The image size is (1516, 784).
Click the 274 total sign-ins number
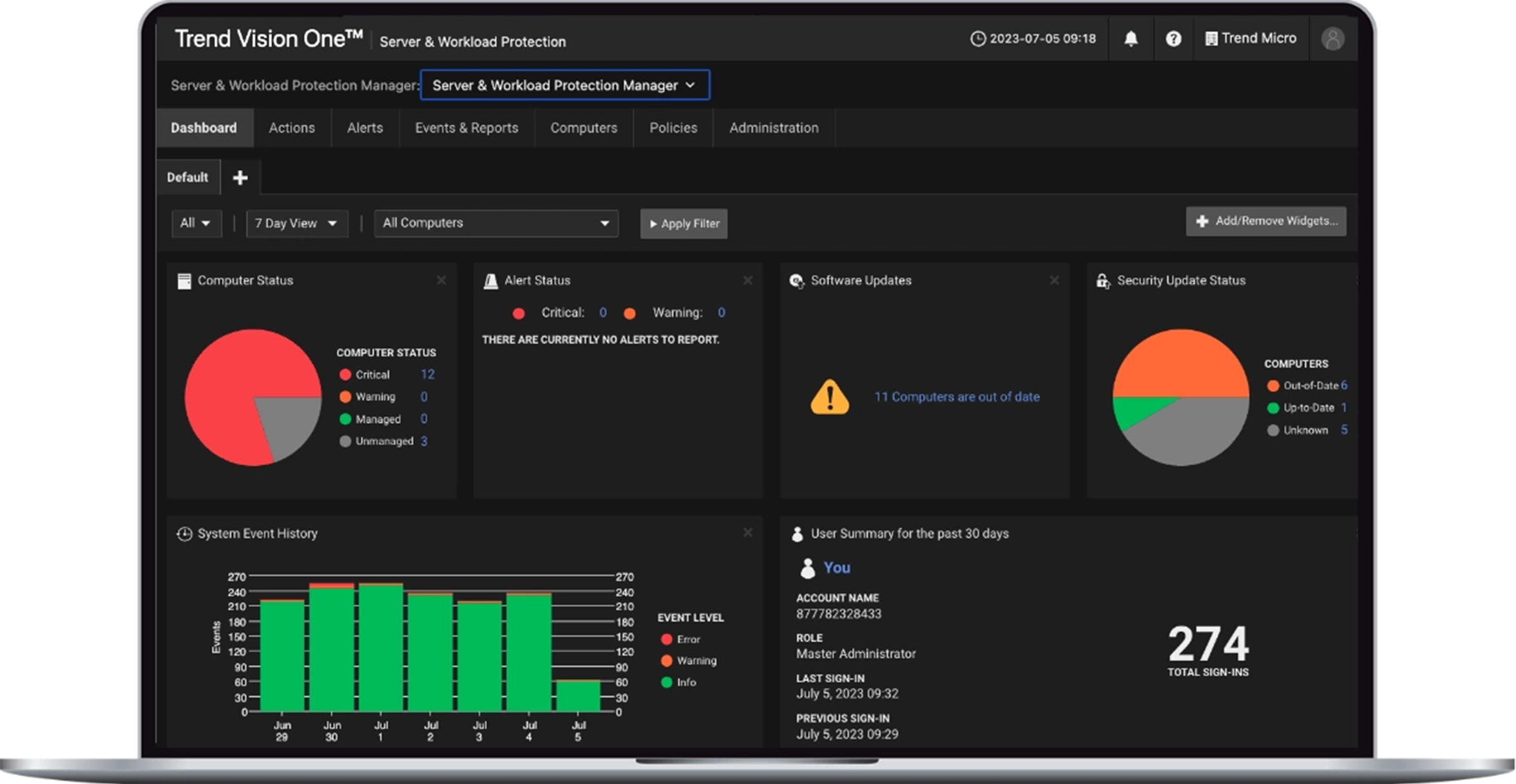tap(1209, 644)
